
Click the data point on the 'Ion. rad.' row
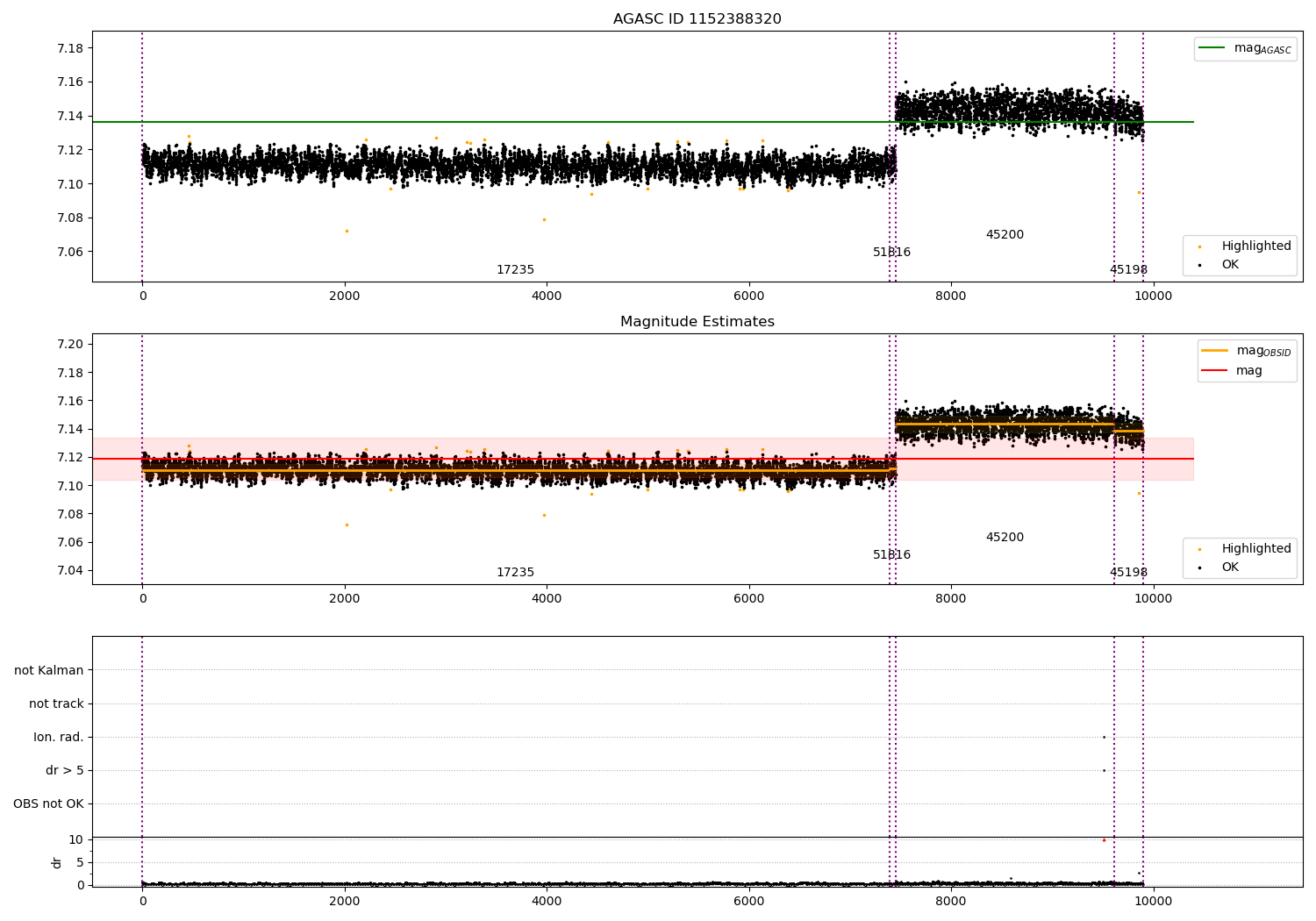point(1104,737)
